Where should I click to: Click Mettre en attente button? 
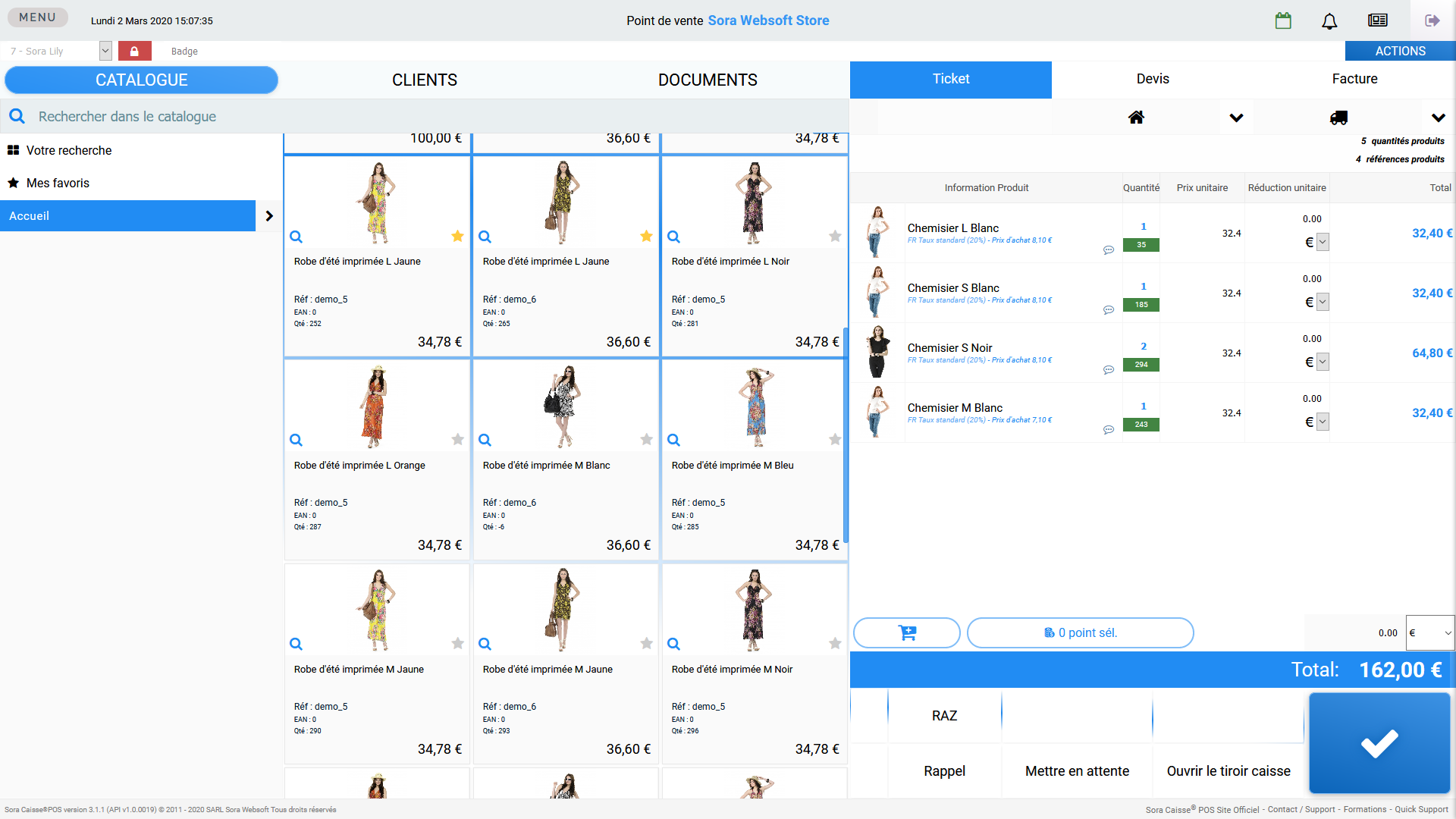1077,771
